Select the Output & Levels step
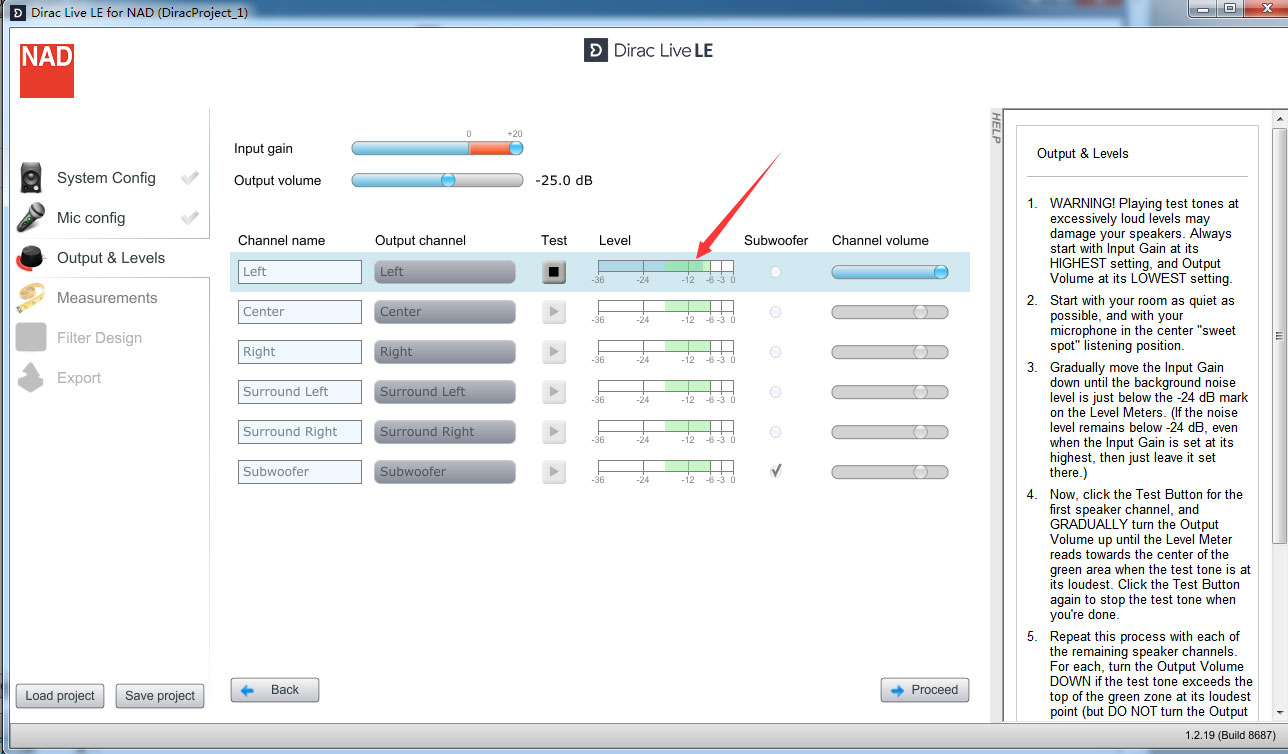The image size is (1288, 754). point(111,258)
